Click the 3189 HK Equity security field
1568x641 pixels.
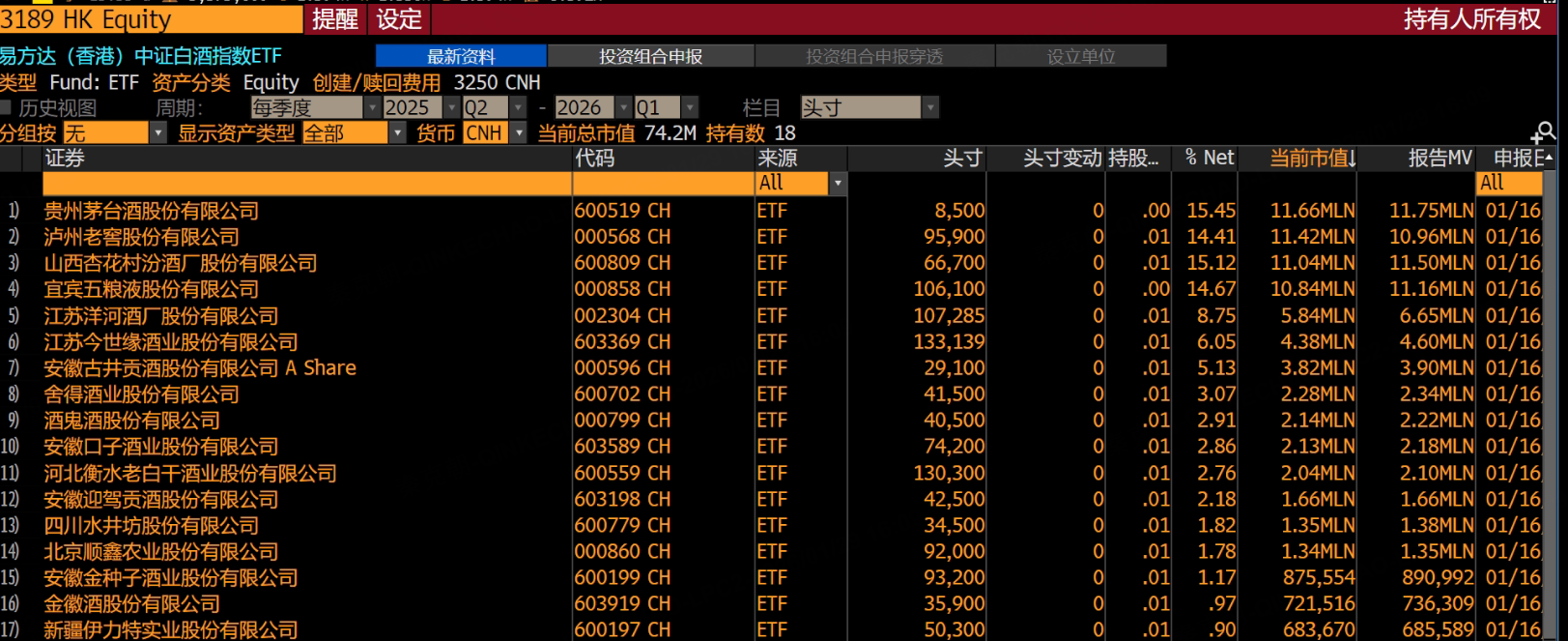click(x=151, y=19)
